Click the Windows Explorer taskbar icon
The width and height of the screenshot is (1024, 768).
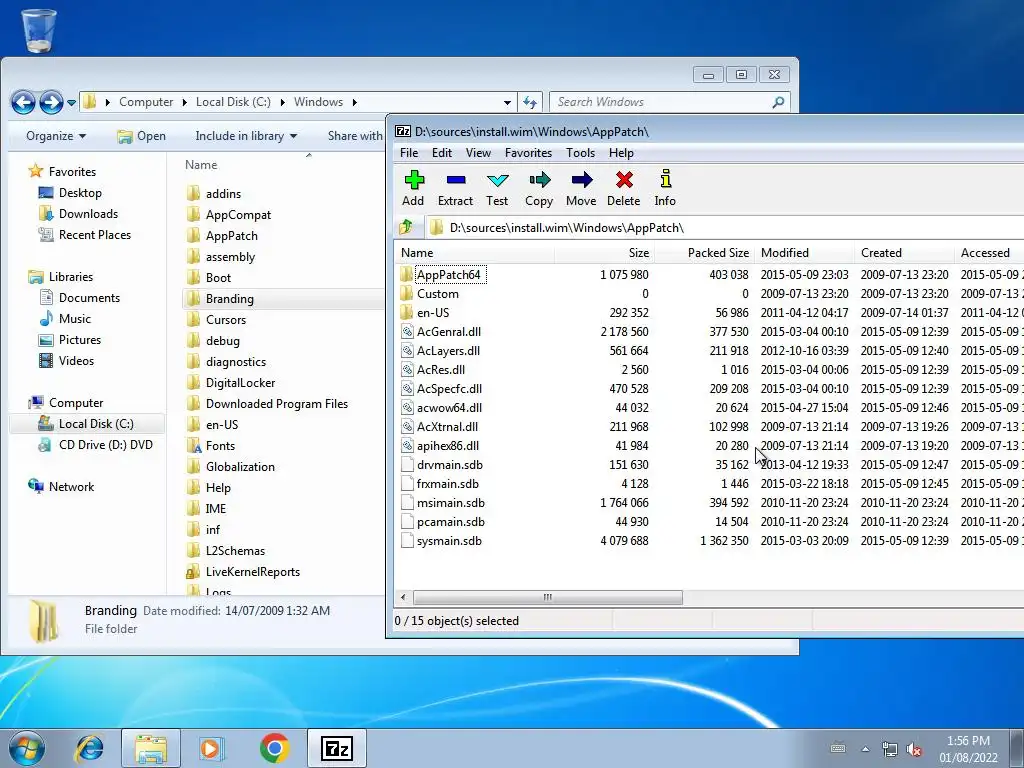coord(151,748)
